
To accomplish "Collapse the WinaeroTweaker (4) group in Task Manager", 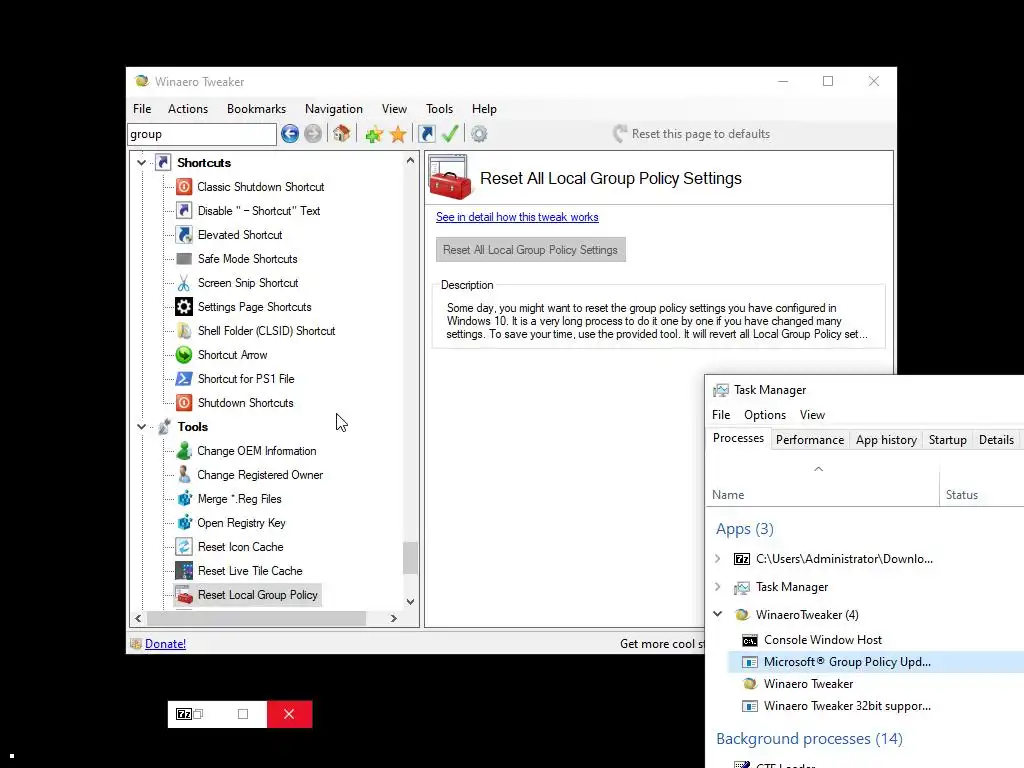I will [718, 615].
